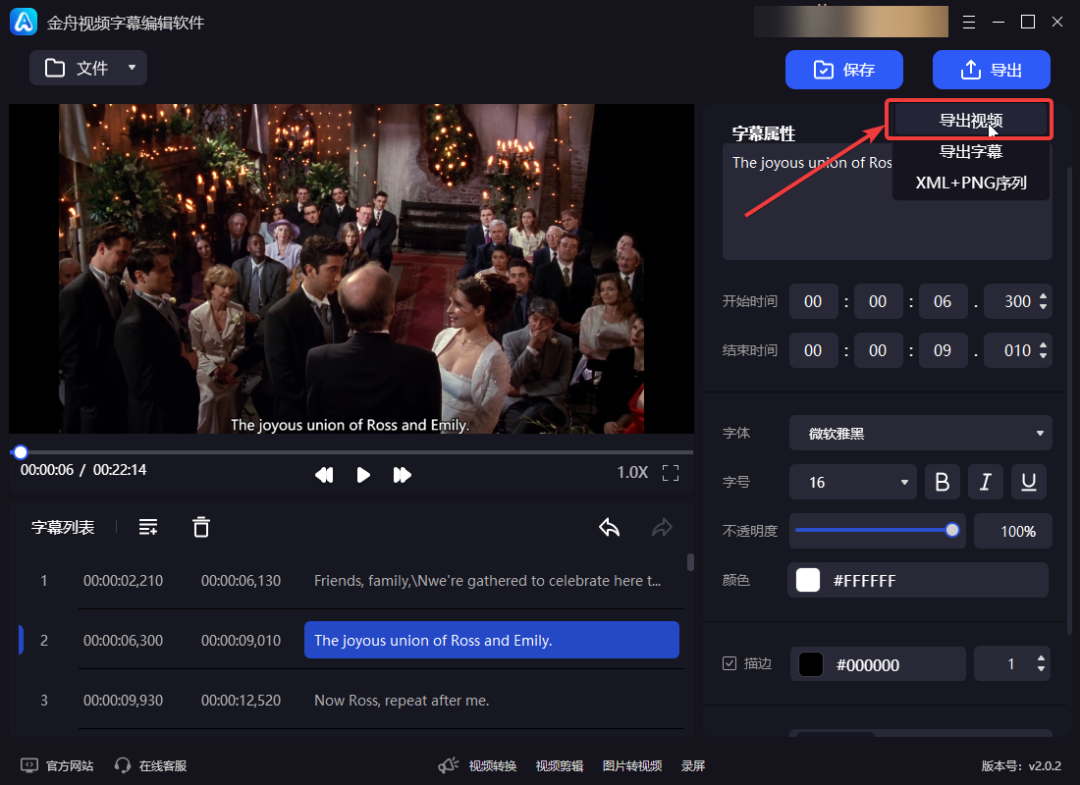Play the video preview
This screenshot has width=1080, height=785.
tap(363, 474)
